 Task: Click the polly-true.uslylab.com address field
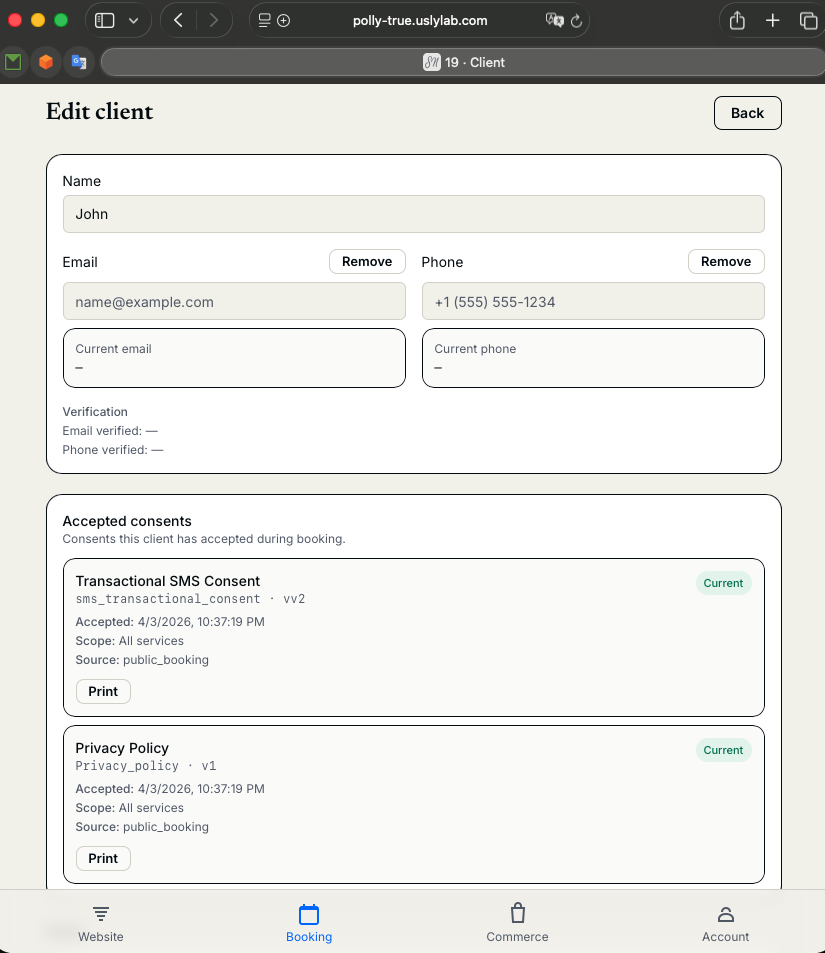[x=419, y=20]
